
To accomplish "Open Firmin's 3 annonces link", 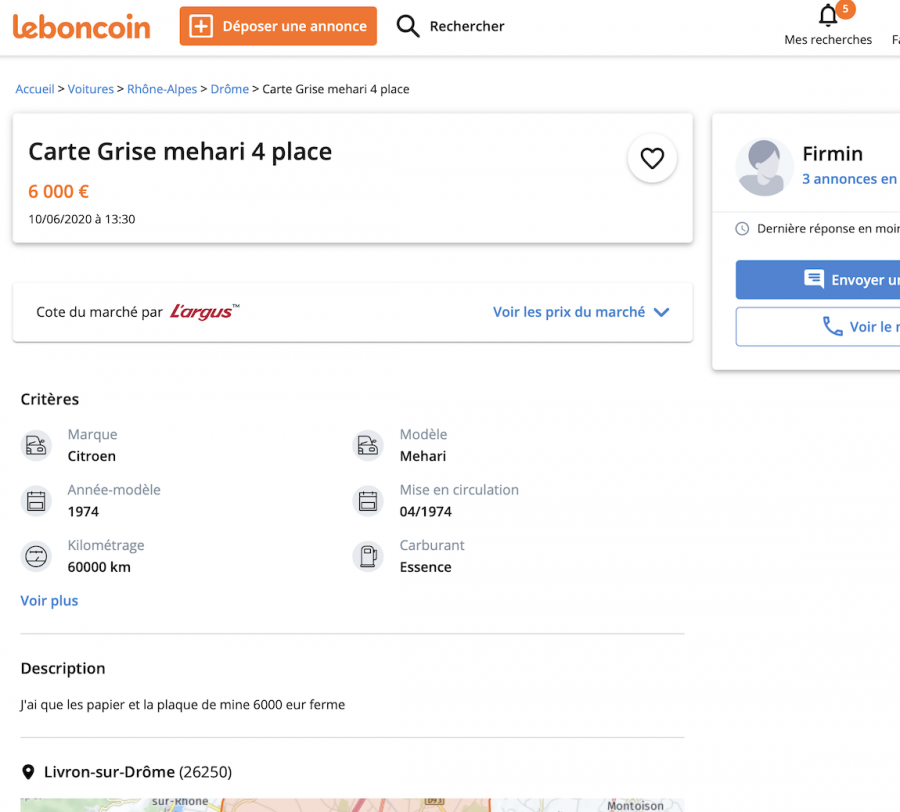I will pos(850,179).
